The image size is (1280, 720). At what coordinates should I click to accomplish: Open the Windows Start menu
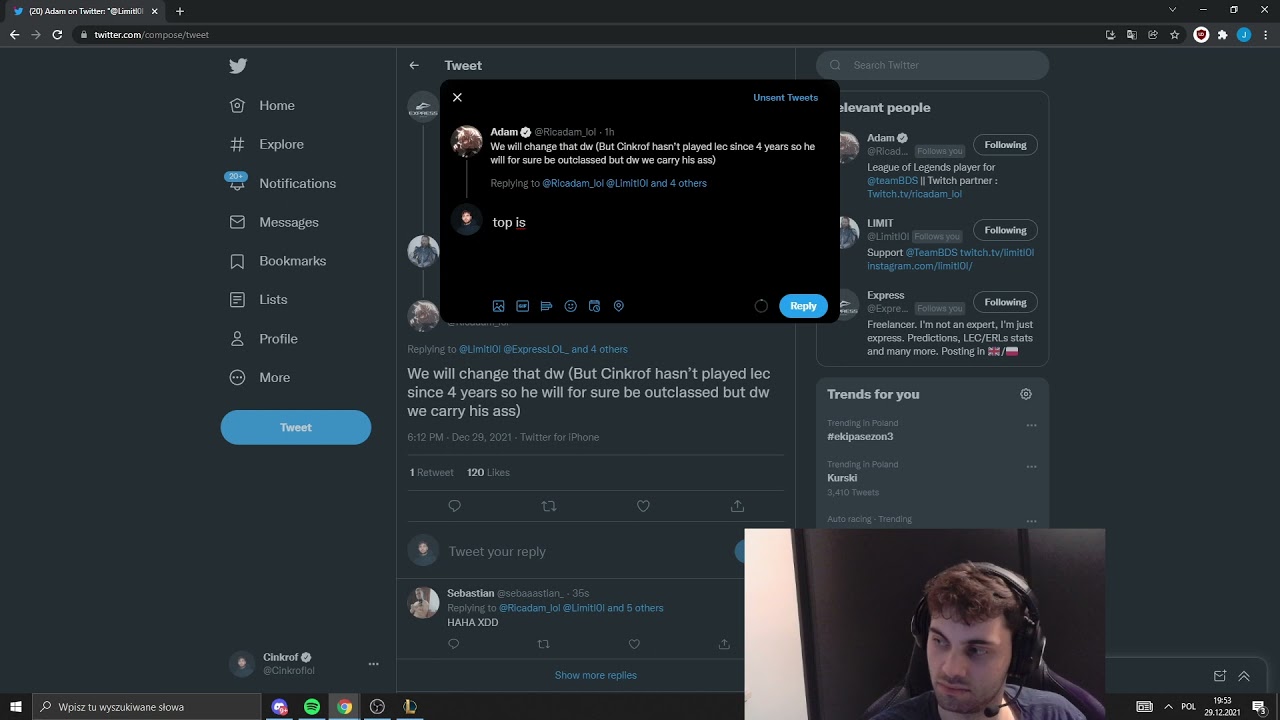(16, 707)
